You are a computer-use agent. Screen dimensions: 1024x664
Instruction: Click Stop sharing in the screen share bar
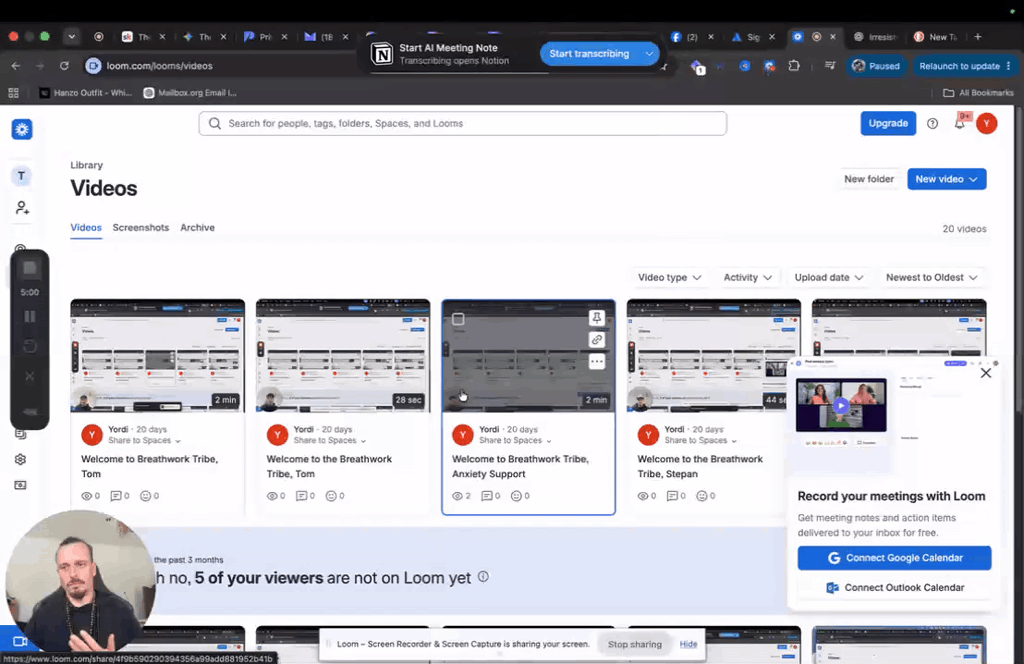(635, 644)
